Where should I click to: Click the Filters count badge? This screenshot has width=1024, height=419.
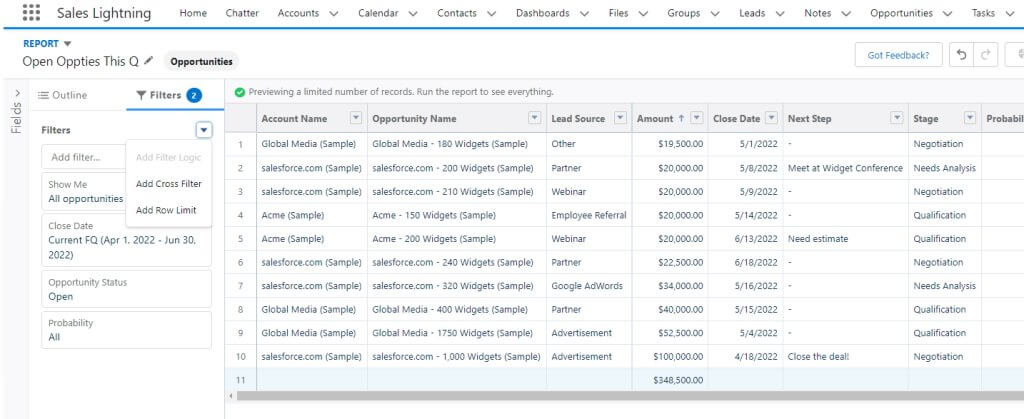click(x=194, y=95)
